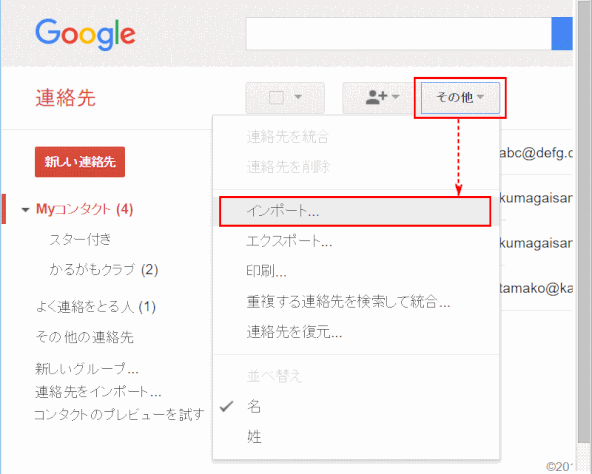Choose 印刷... menu item
Viewport: 592px width, 474px height.
pyautogui.click(x=356, y=271)
